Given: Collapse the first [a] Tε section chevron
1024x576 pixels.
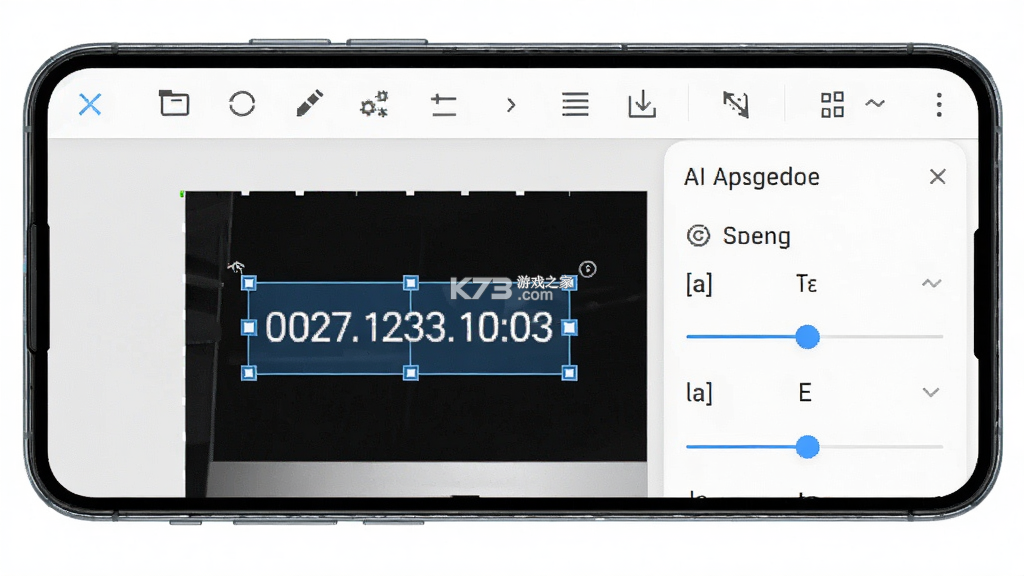Looking at the screenshot, I should coord(931,283).
